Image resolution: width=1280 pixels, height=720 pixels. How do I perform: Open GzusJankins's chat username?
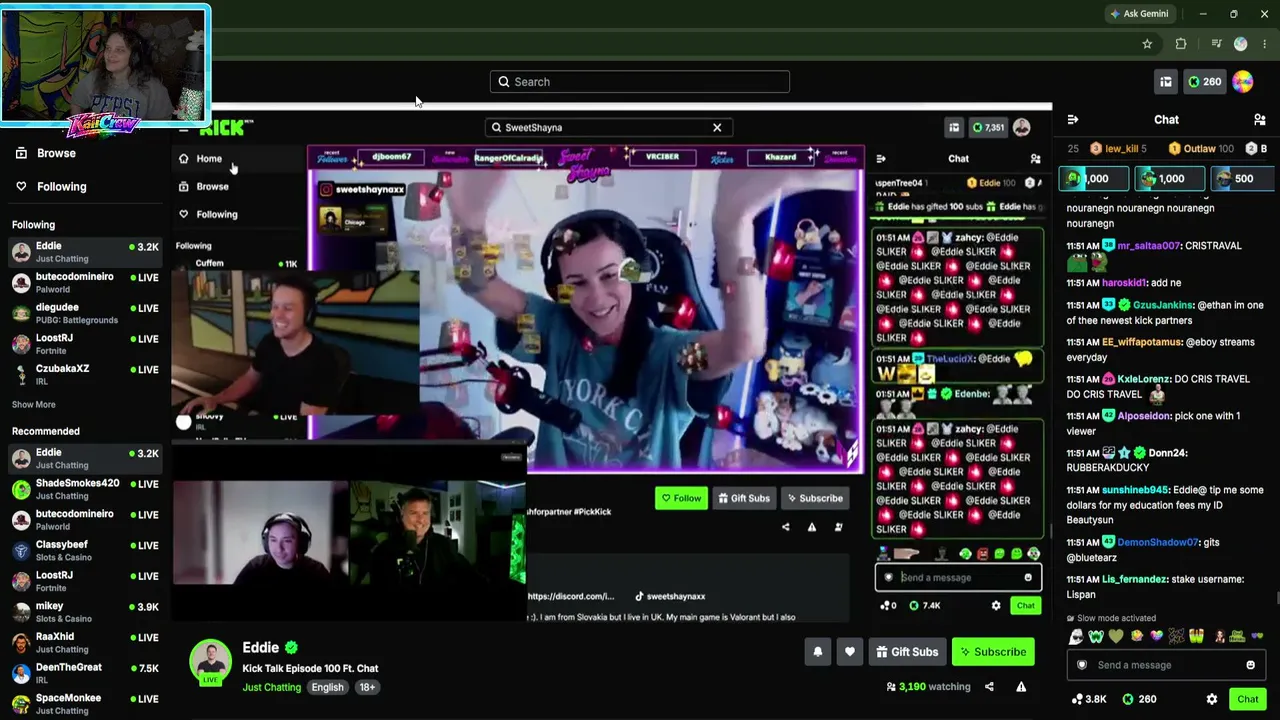[x=1163, y=305]
